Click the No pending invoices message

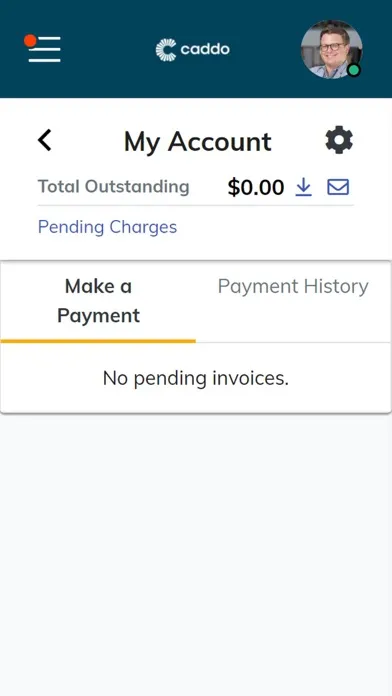pyautogui.click(x=196, y=379)
